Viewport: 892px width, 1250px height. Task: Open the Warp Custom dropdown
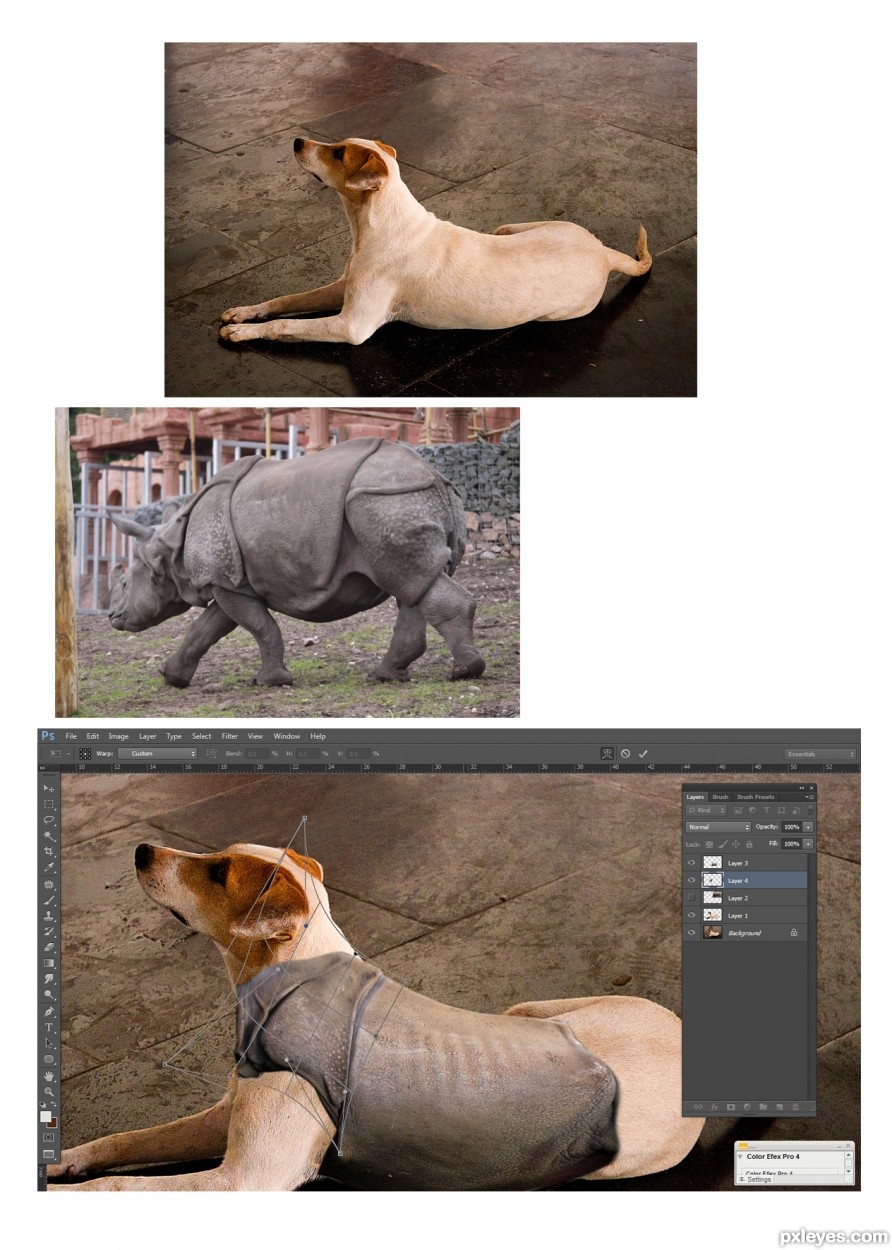pos(157,753)
